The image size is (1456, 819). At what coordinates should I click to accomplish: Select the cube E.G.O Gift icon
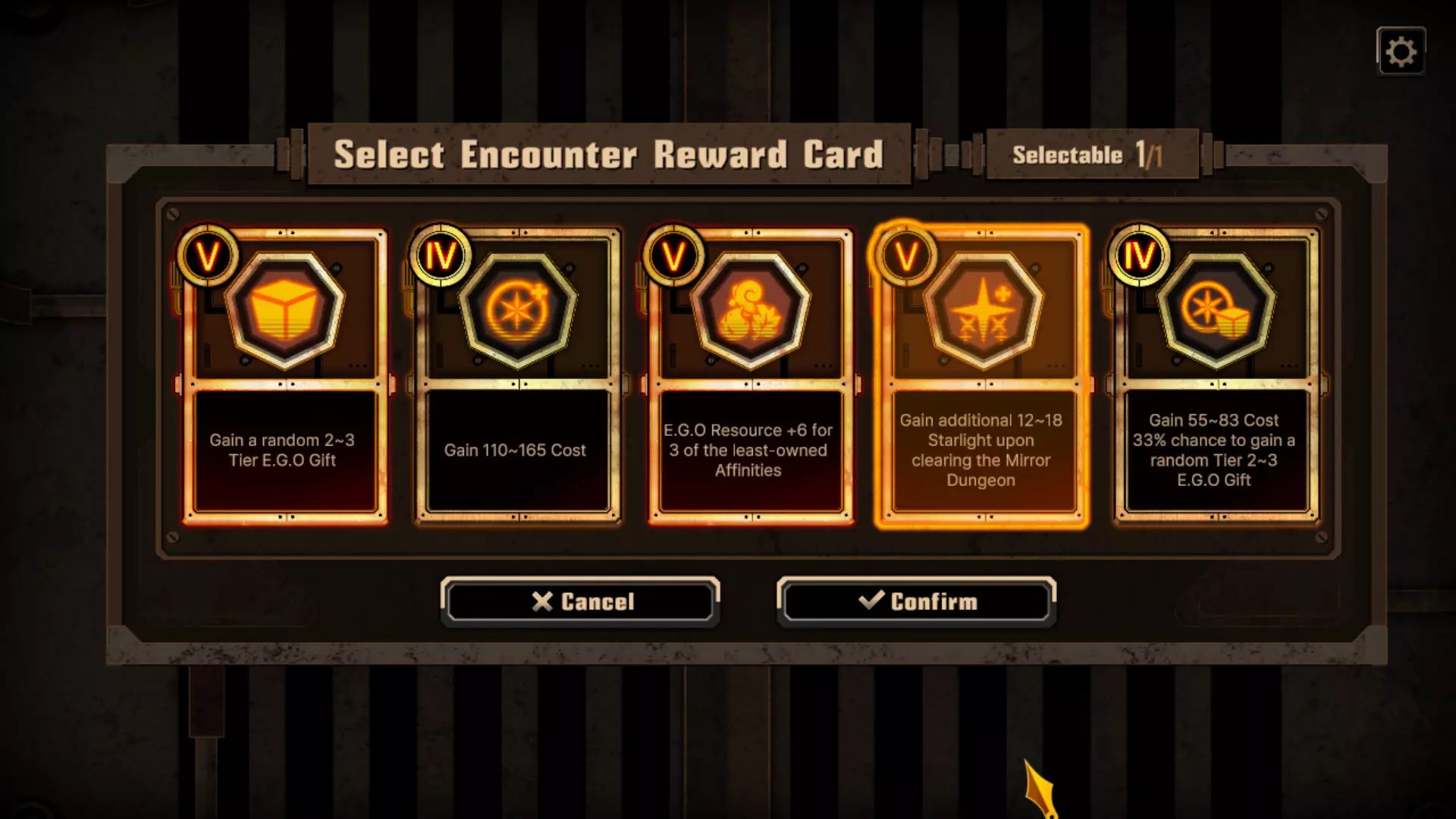285,310
